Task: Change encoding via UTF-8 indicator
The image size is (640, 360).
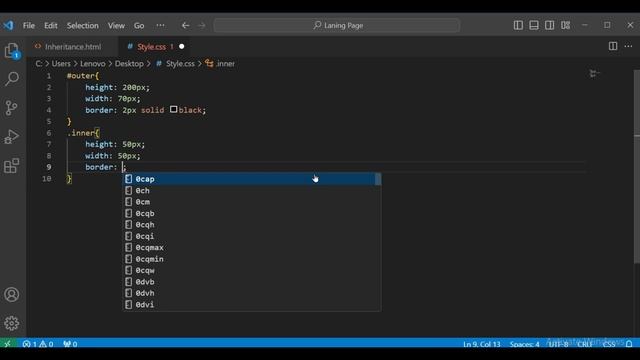Action: point(558,344)
